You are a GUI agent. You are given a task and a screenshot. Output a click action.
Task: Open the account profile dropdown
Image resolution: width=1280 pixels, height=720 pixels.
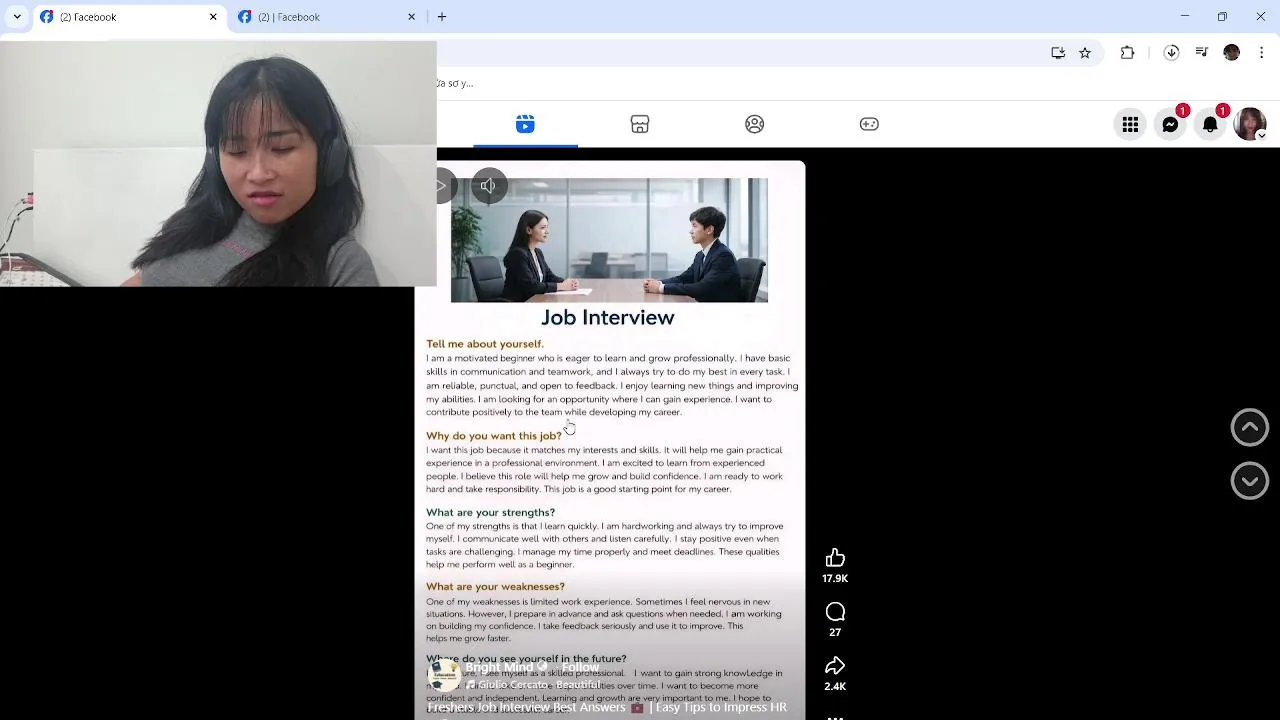point(1250,124)
